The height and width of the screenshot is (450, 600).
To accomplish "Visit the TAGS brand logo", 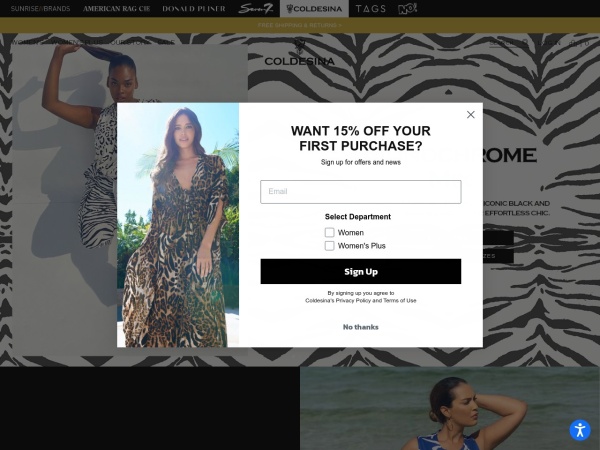I will point(370,8).
